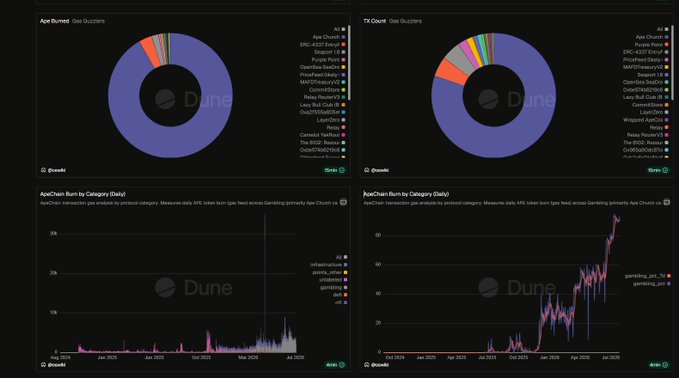The width and height of the screenshot is (679, 378).
Task: Expand description of the gambling_pct burn chart
Action: click(x=666, y=202)
